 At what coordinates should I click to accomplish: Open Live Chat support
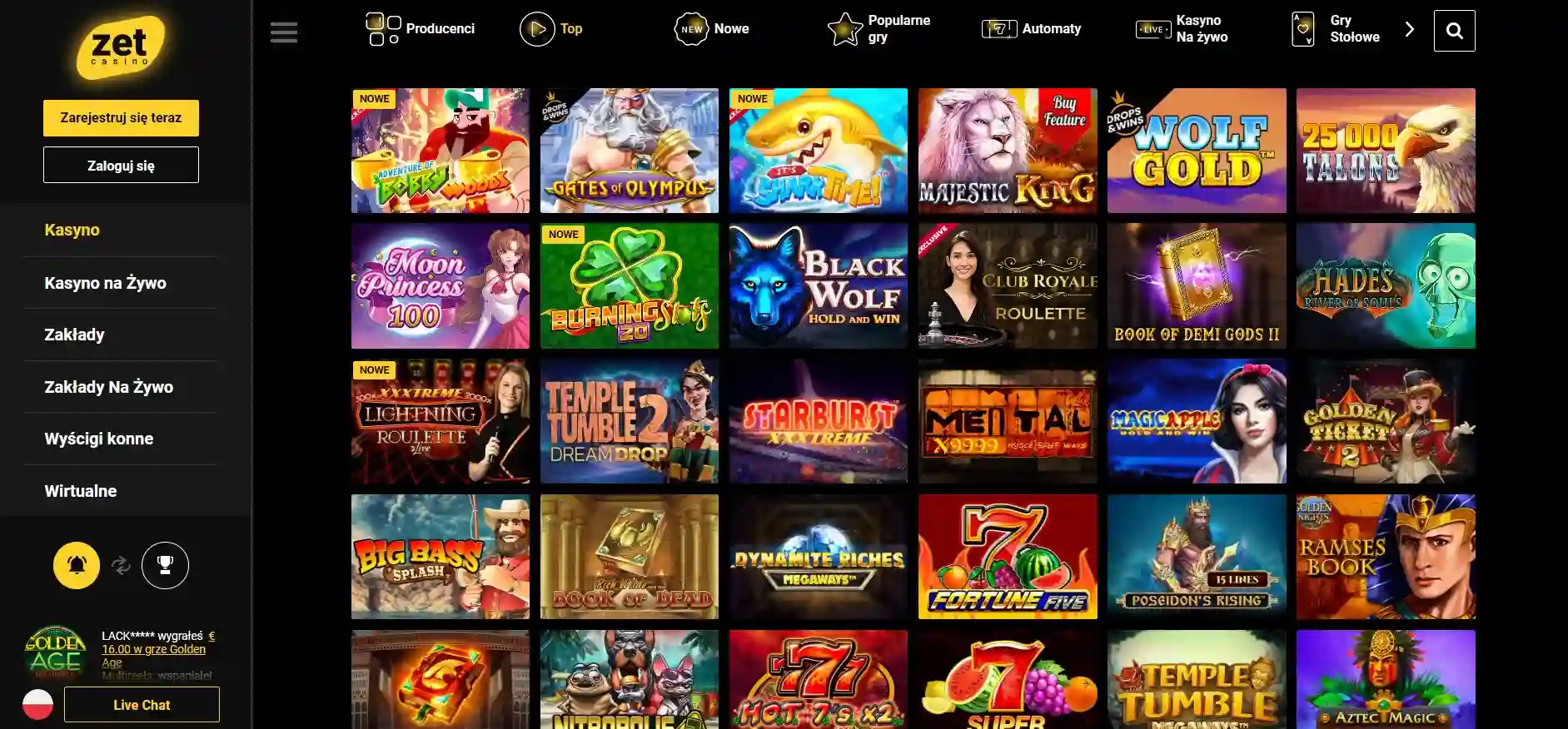[x=142, y=705]
